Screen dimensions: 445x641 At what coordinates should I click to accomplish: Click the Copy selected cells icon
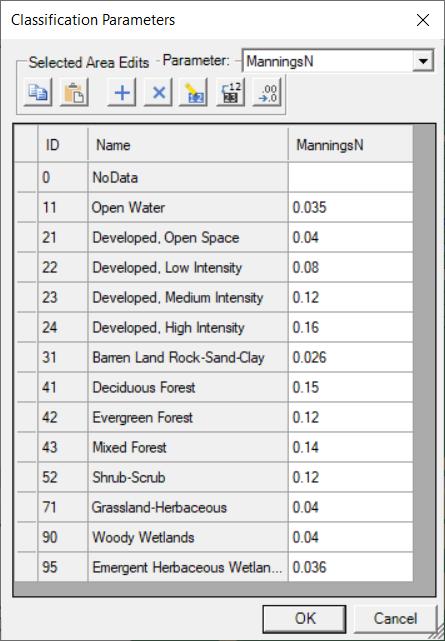coord(38,92)
